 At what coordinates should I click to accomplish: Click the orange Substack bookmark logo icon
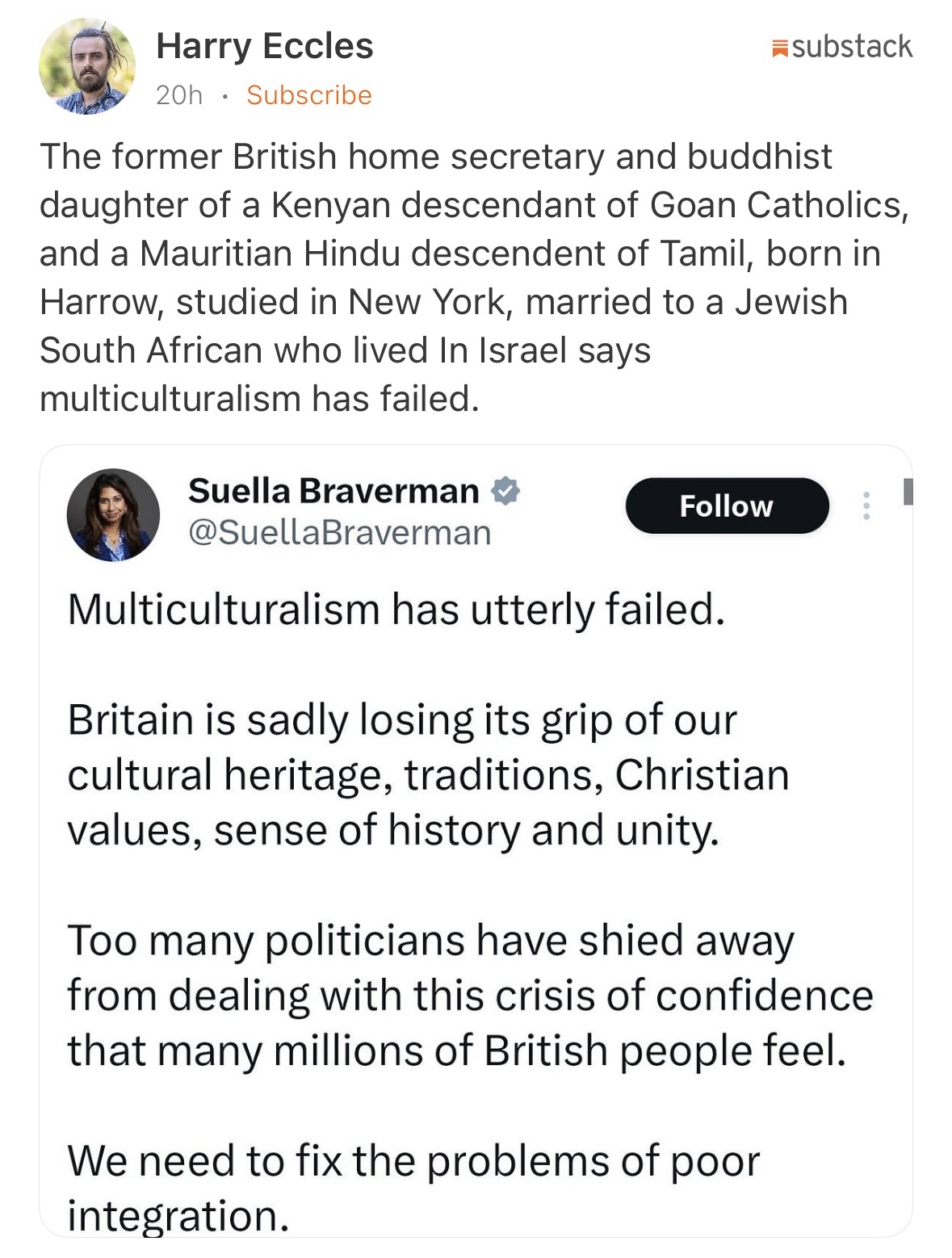779,48
